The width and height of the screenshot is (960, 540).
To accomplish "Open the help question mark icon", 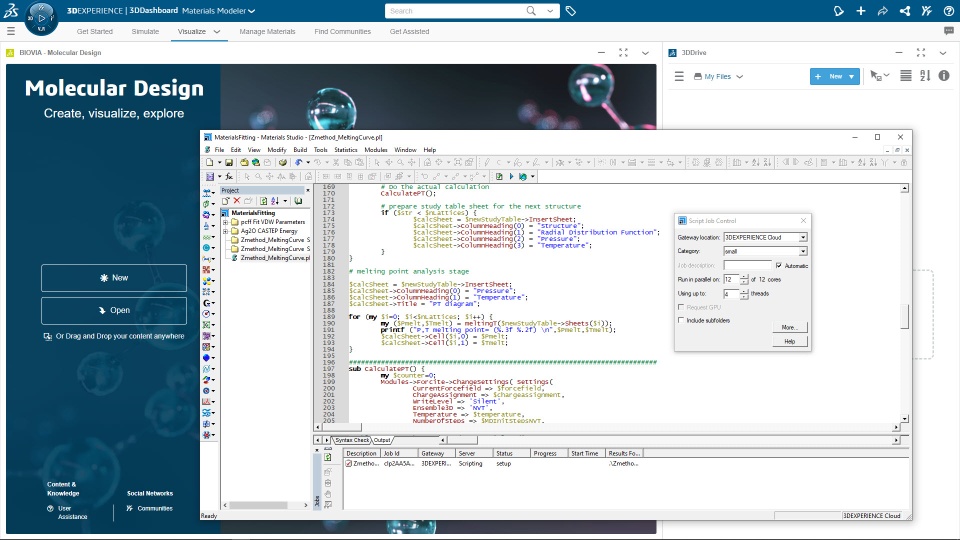I will tap(948, 11).
